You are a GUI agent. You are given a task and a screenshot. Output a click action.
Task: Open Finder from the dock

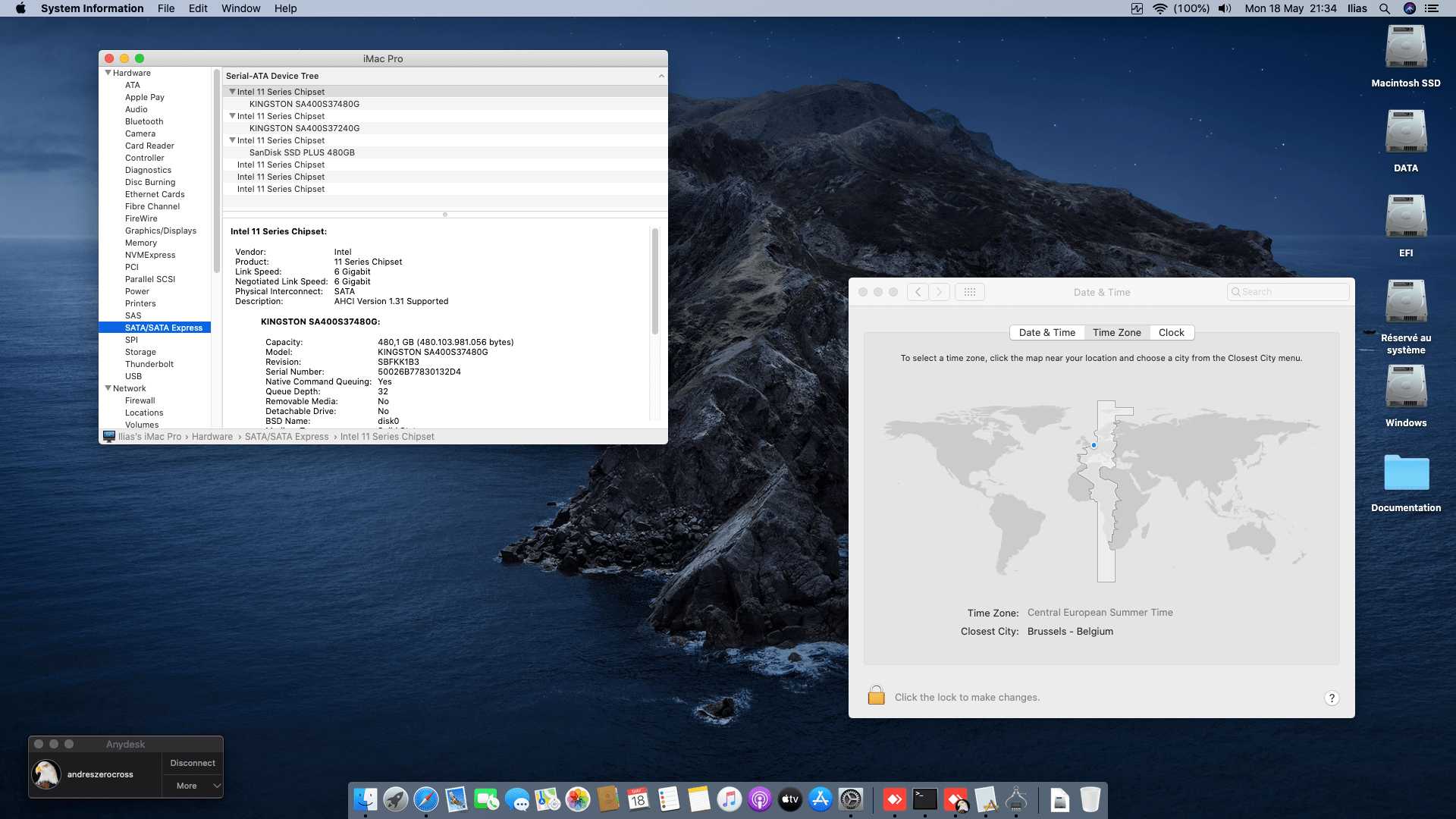point(366,799)
